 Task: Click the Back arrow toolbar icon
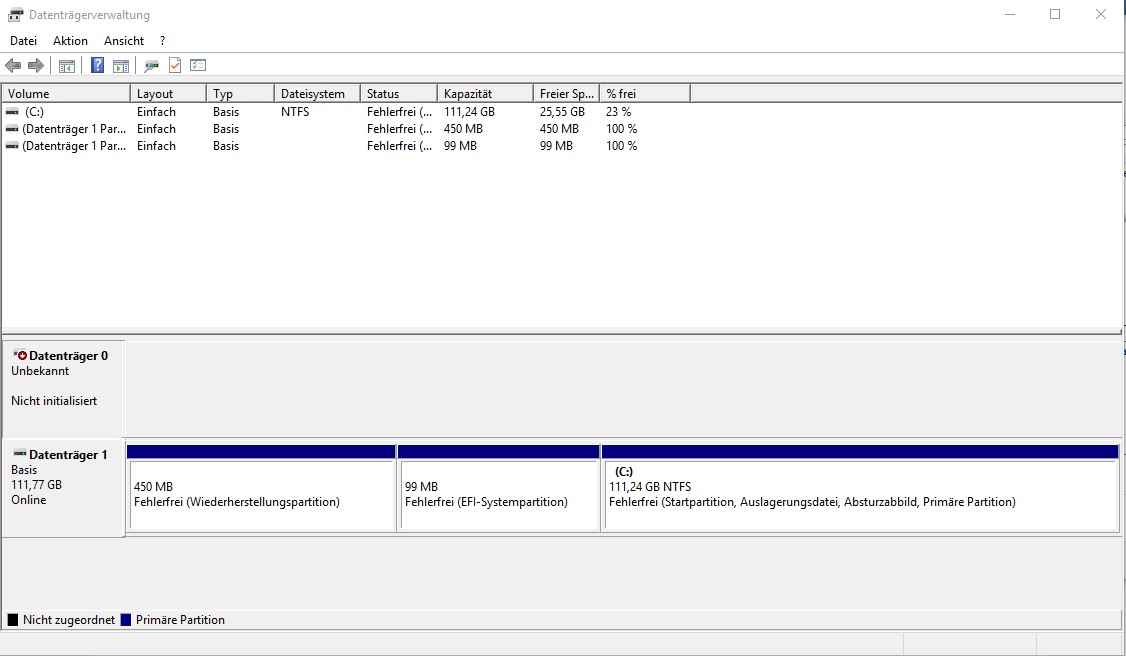pos(13,65)
